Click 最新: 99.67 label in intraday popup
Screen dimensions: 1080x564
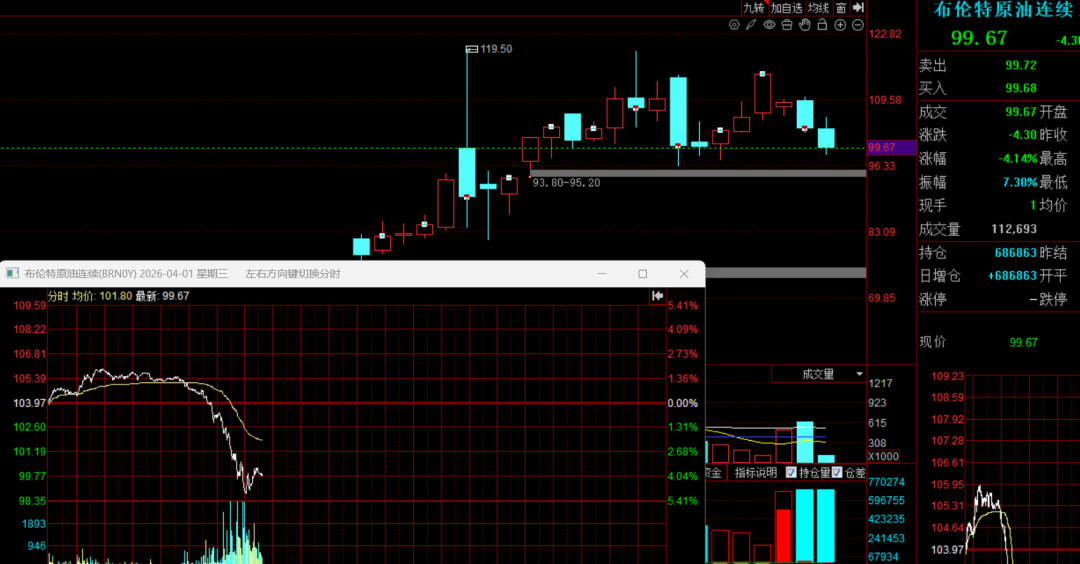tap(163, 295)
